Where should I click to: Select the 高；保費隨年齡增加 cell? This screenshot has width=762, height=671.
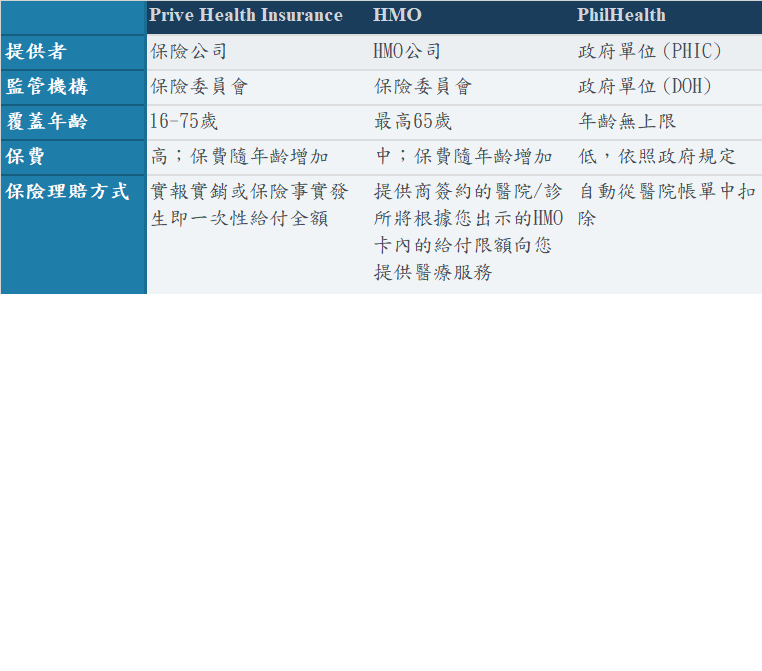tap(240, 157)
